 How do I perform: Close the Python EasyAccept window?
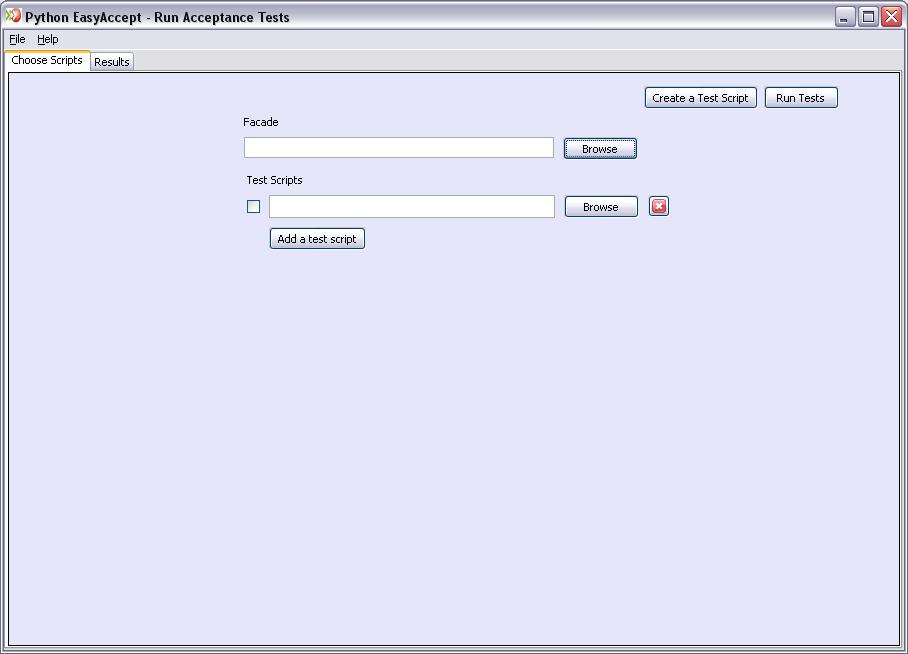(890, 17)
